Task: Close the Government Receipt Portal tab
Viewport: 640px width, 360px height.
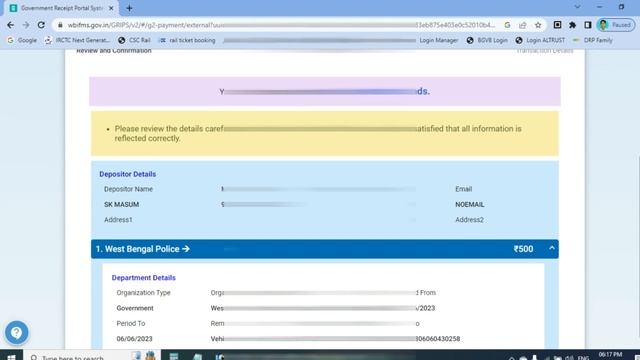Action: [x=111, y=8]
